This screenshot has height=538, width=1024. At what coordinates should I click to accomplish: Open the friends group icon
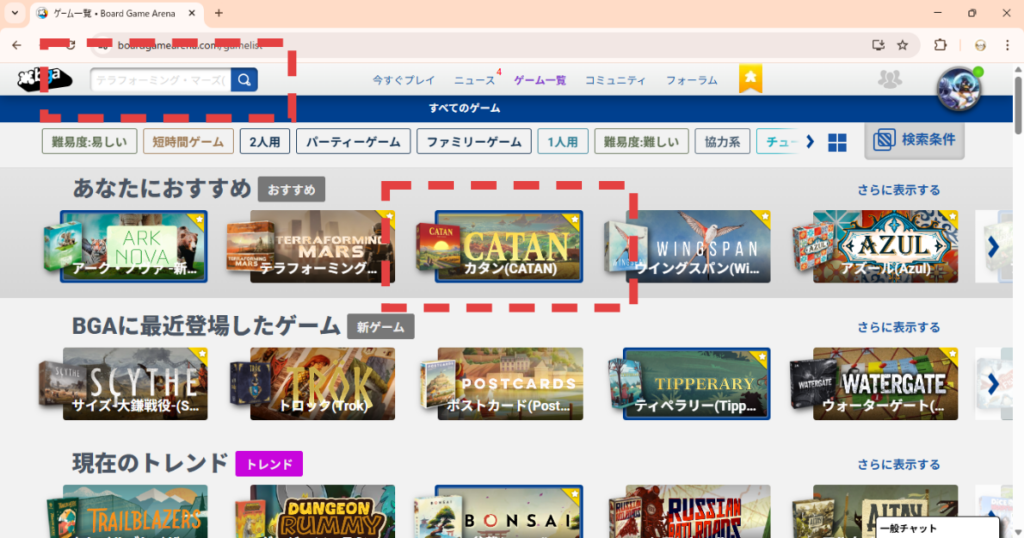(x=889, y=79)
